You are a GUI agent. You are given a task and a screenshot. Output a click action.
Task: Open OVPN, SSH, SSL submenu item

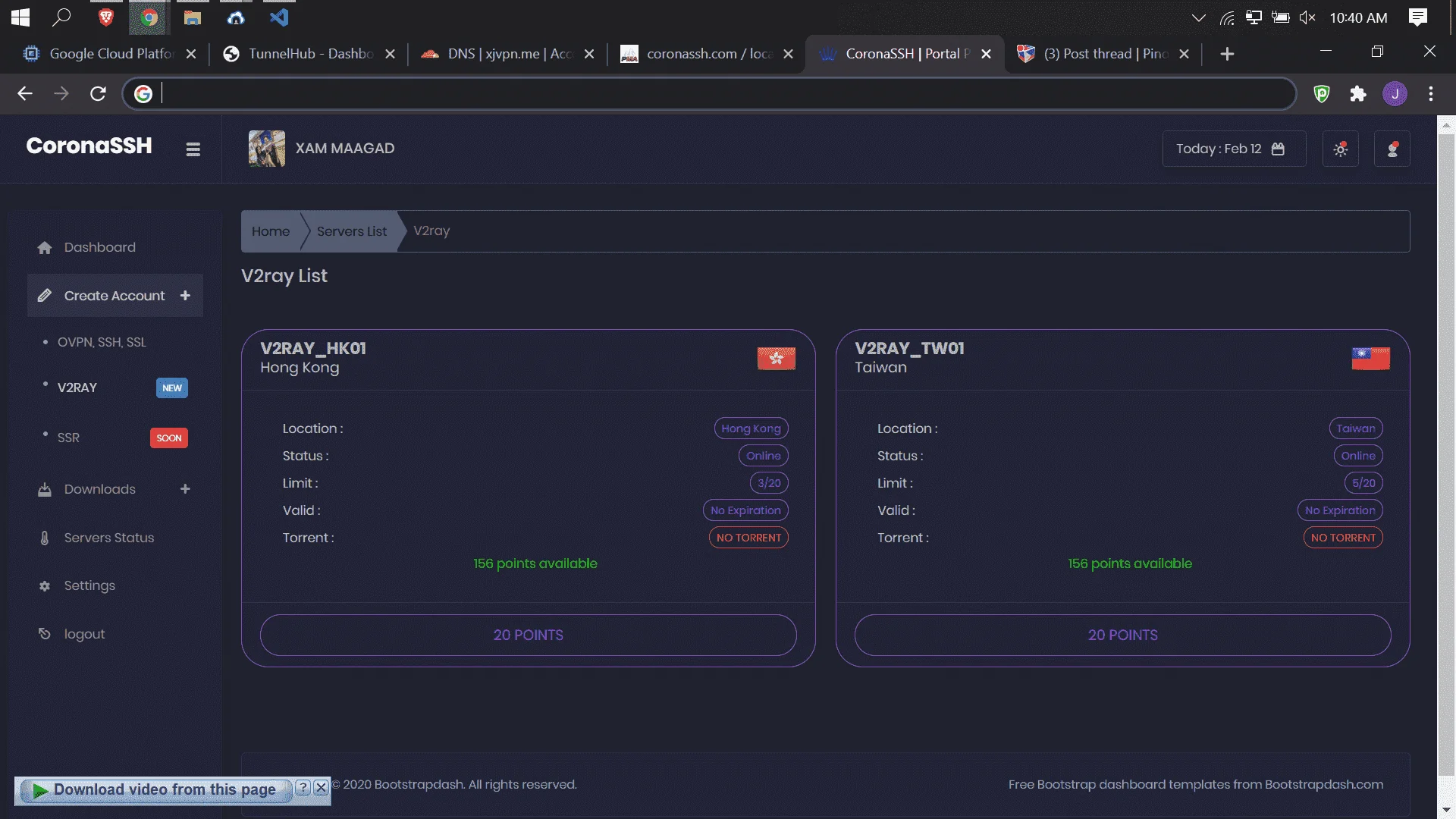[x=102, y=342]
